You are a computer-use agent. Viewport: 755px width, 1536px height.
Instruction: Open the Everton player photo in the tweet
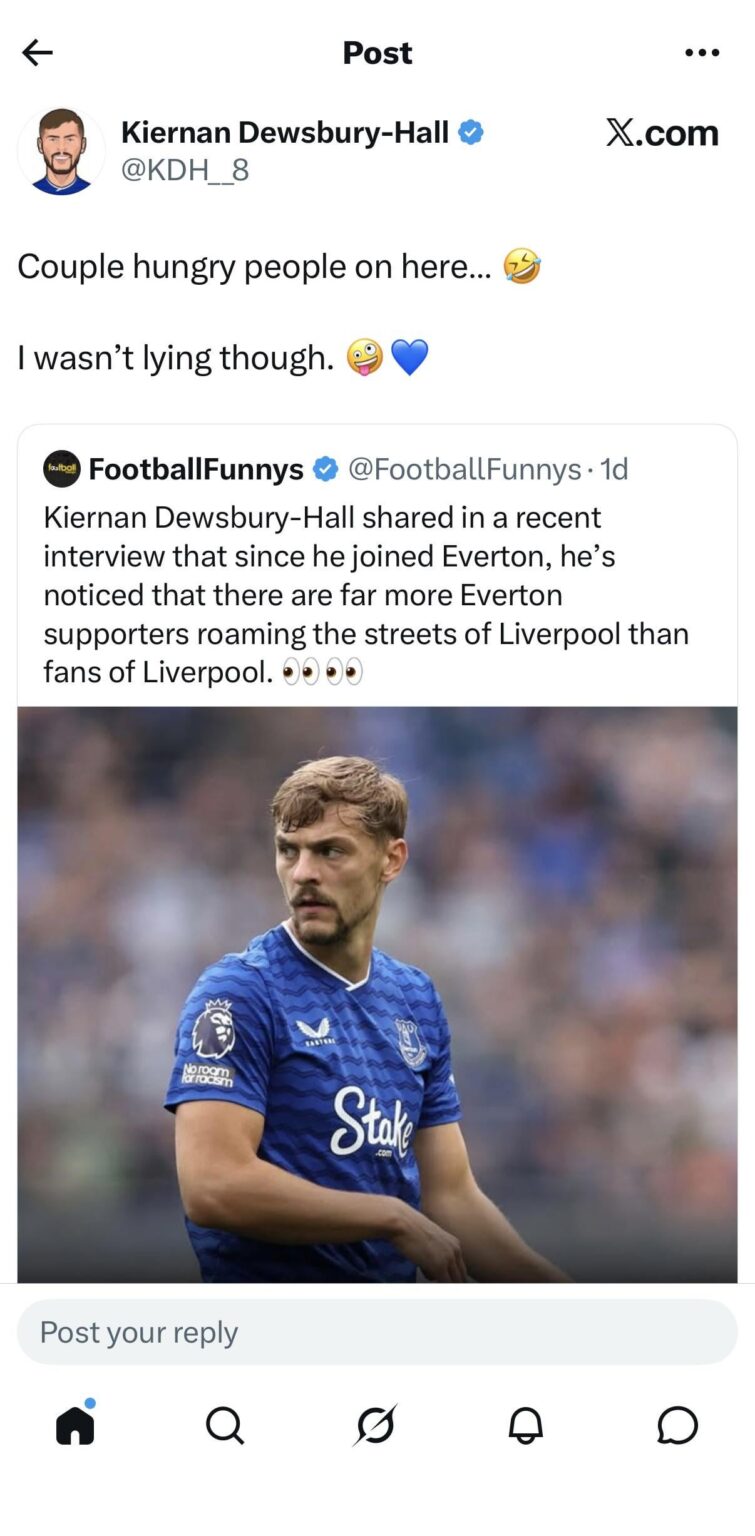click(x=377, y=1000)
